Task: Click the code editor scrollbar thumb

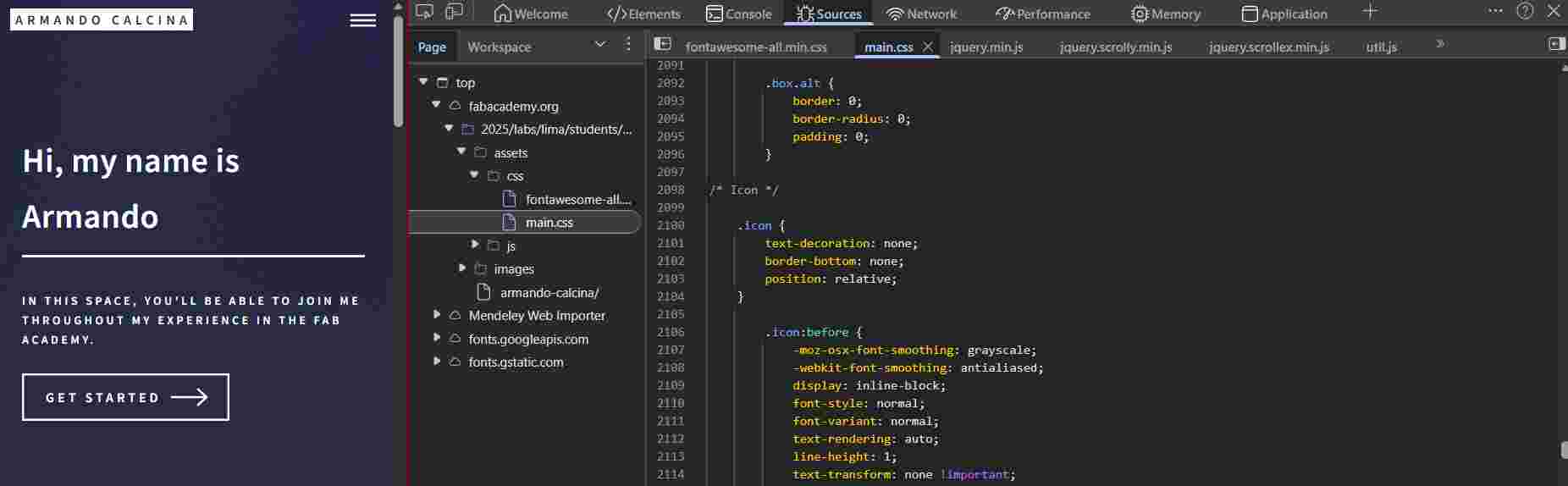Action: (x=1564, y=450)
